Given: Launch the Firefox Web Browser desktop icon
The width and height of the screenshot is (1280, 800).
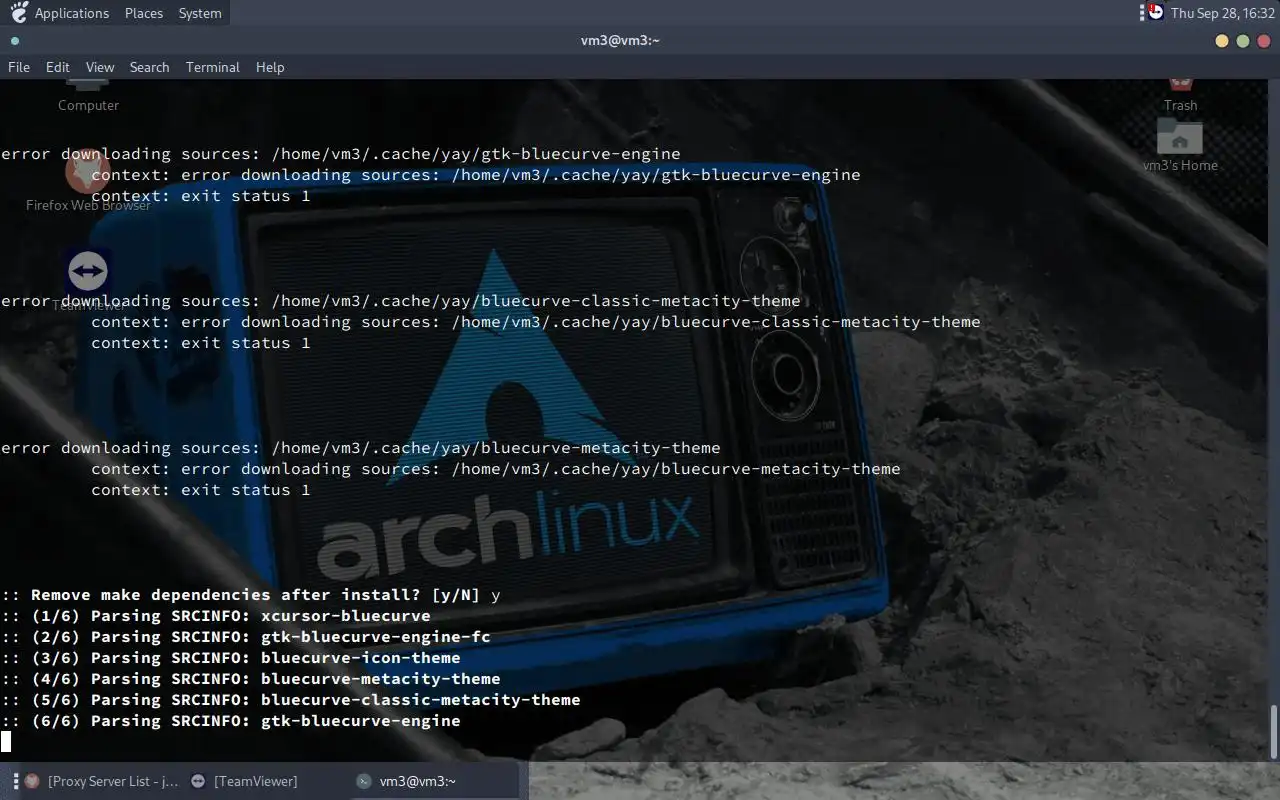Looking at the screenshot, I should [88, 181].
